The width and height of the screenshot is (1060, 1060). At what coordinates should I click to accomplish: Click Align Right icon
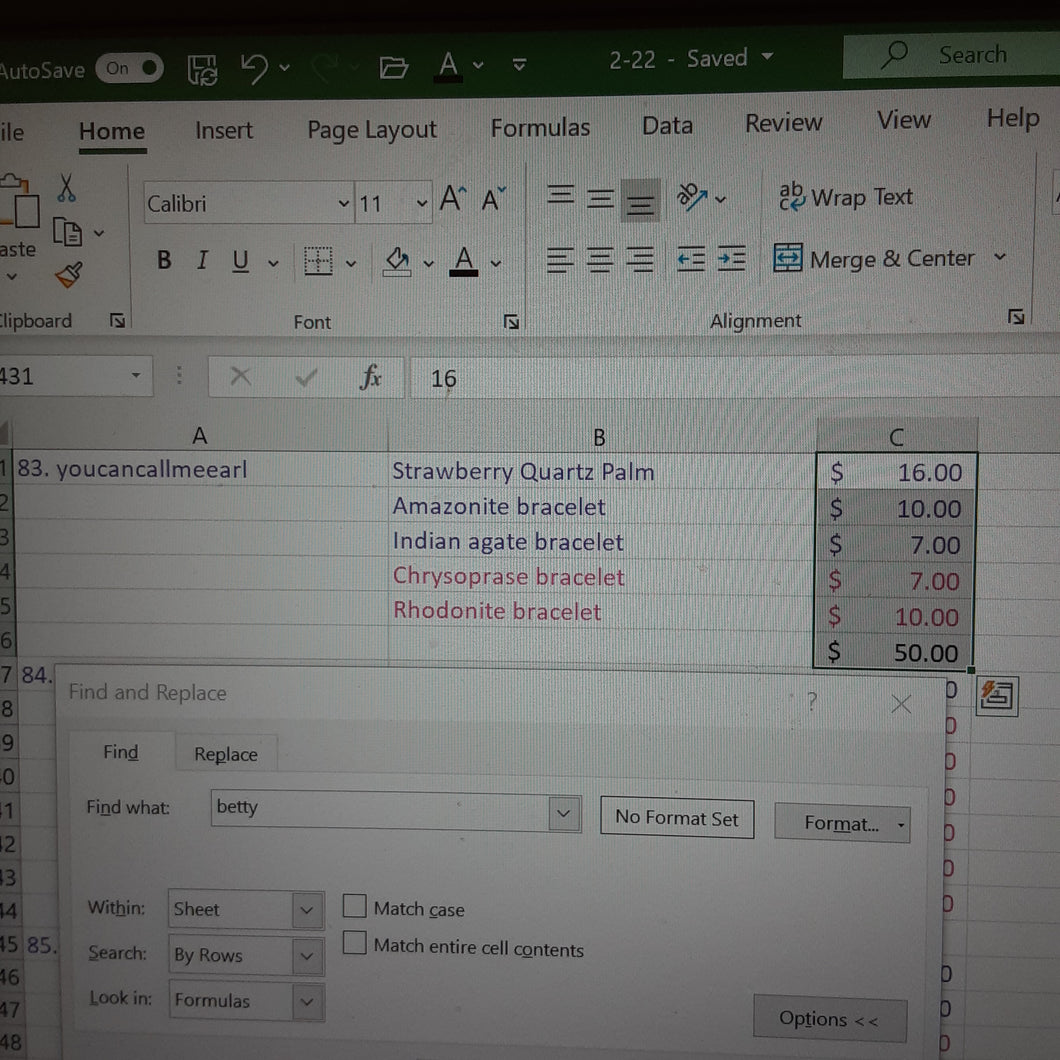640,260
